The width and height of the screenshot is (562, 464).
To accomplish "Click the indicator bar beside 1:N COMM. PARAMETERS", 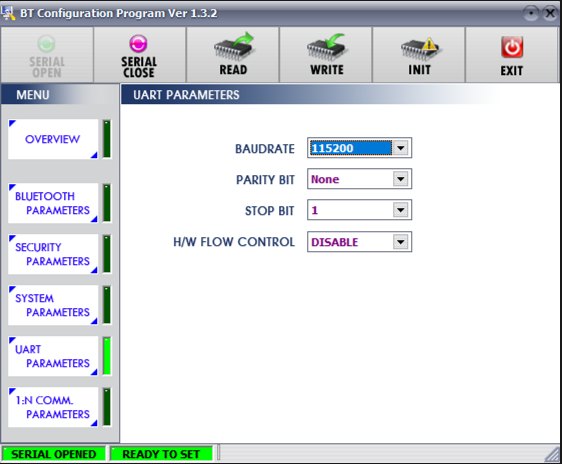I will click(x=107, y=407).
